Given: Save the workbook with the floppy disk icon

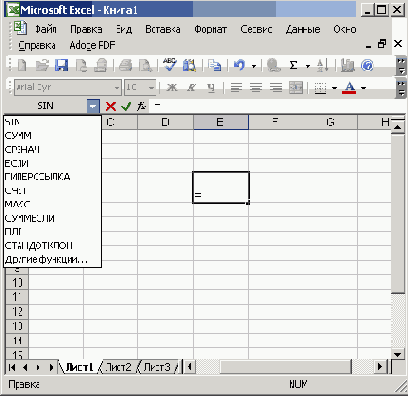Looking at the screenshot, I should [61, 65].
